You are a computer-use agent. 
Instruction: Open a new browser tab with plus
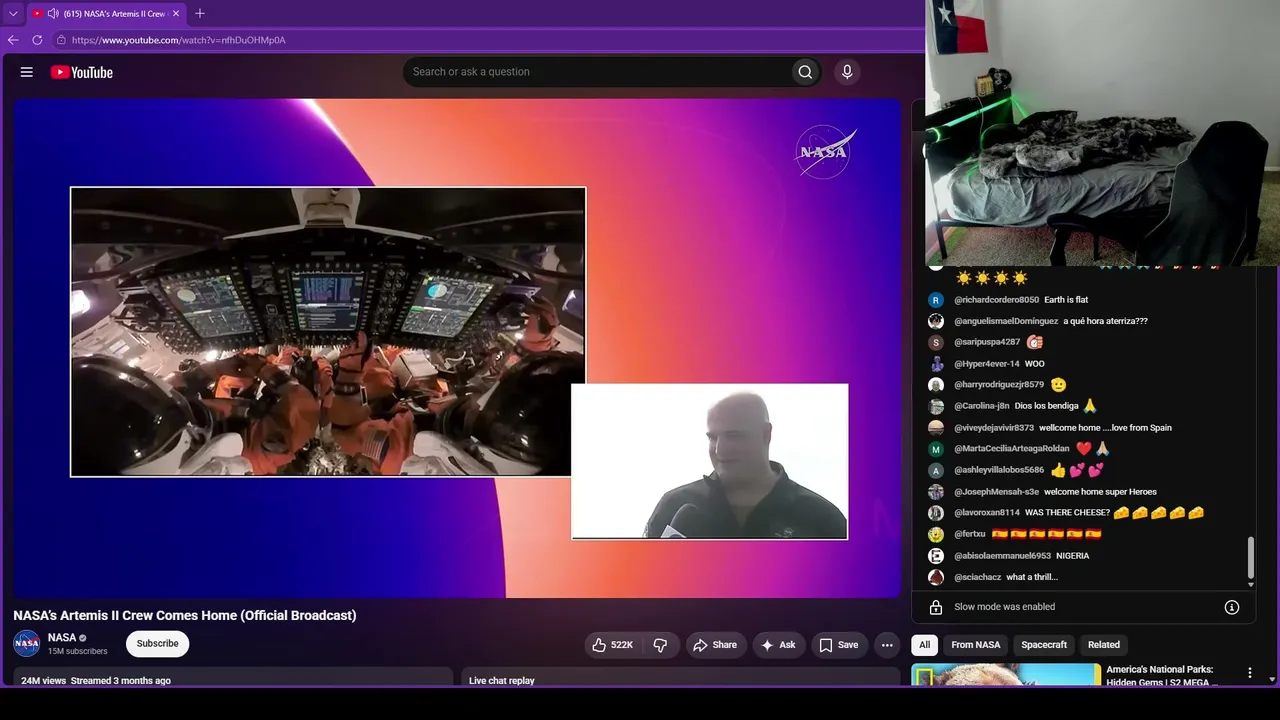pos(200,13)
